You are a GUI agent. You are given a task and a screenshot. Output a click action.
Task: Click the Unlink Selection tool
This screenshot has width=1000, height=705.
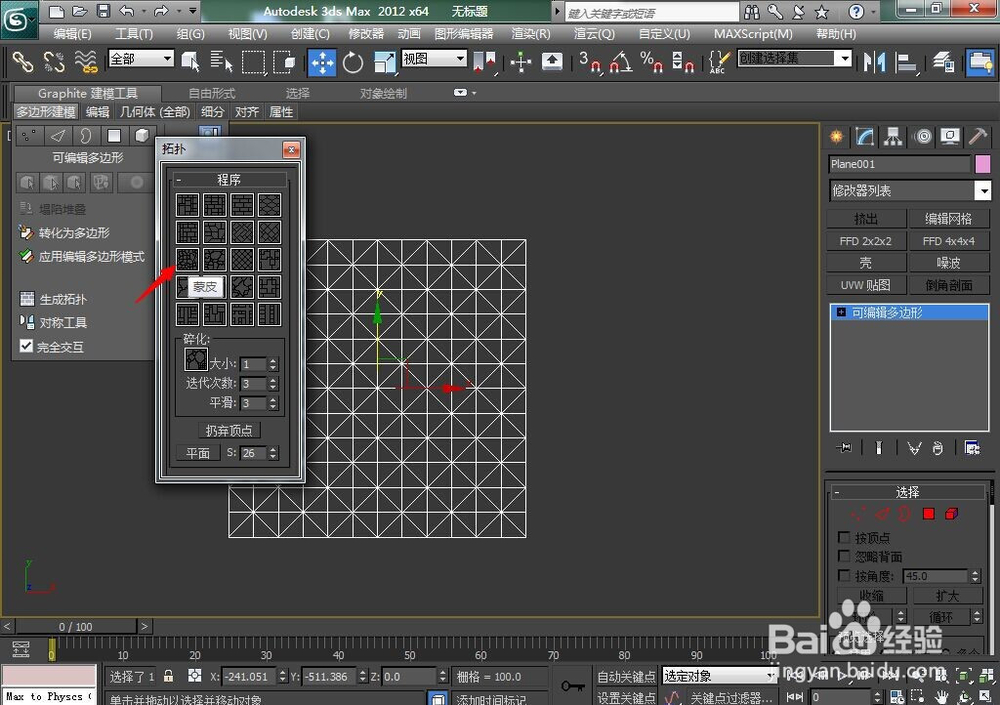[x=54, y=63]
